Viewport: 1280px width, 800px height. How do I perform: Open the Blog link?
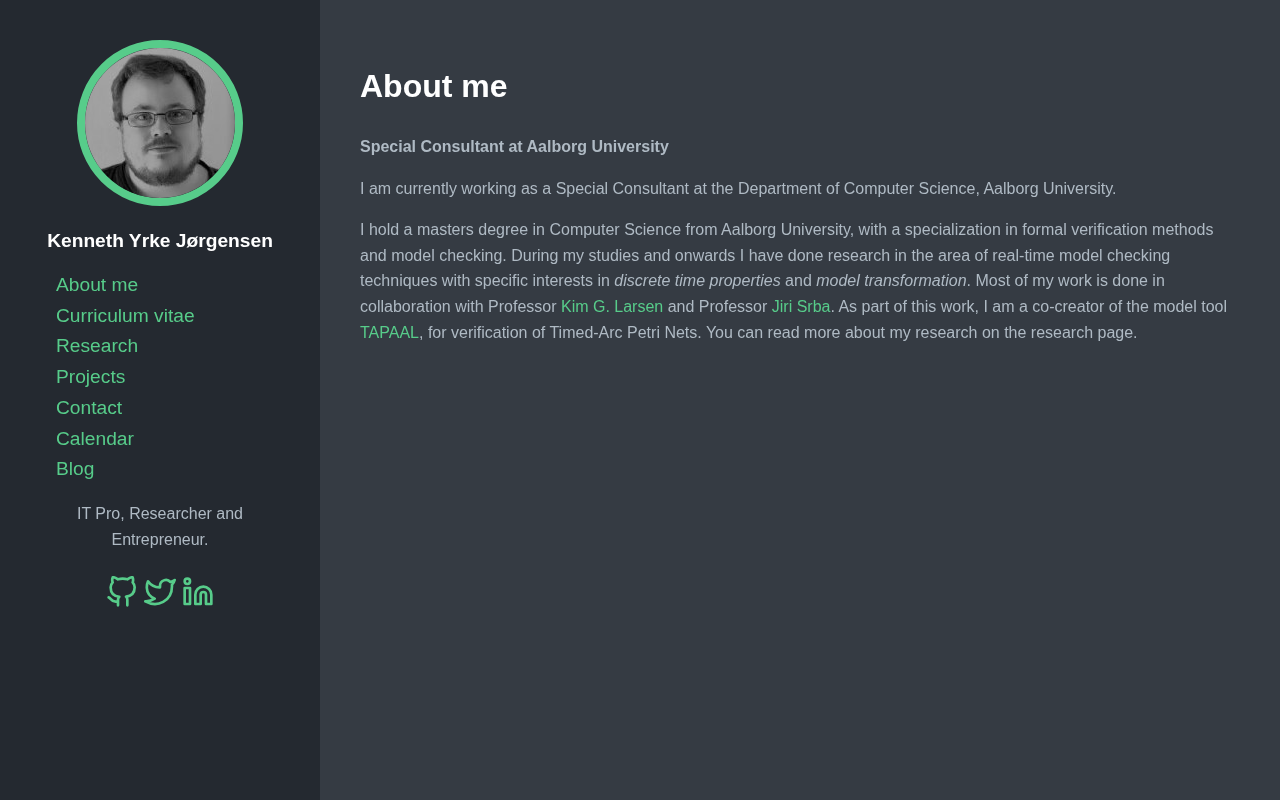tap(75, 469)
